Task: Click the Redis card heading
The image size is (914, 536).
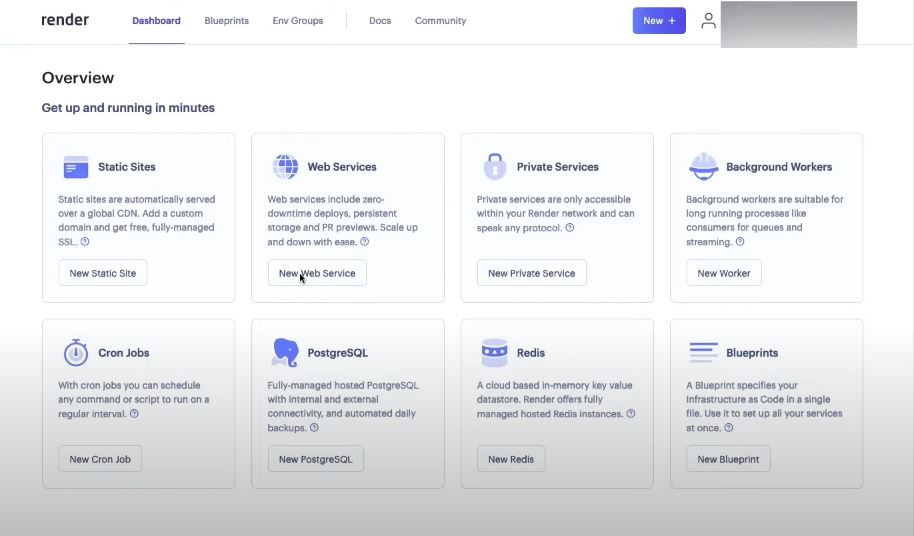Action: (531, 352)
